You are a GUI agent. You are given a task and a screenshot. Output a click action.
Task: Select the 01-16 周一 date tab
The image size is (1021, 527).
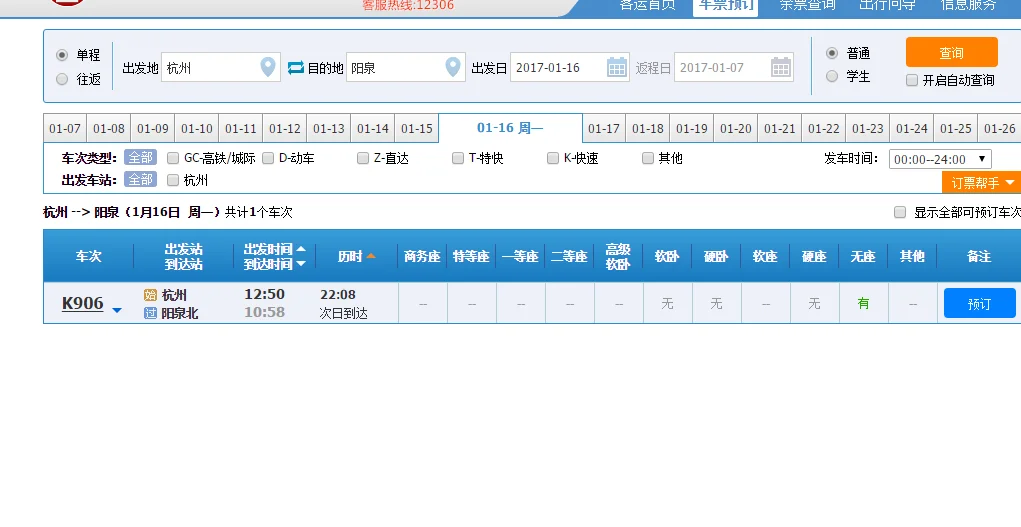coord(510,128)
